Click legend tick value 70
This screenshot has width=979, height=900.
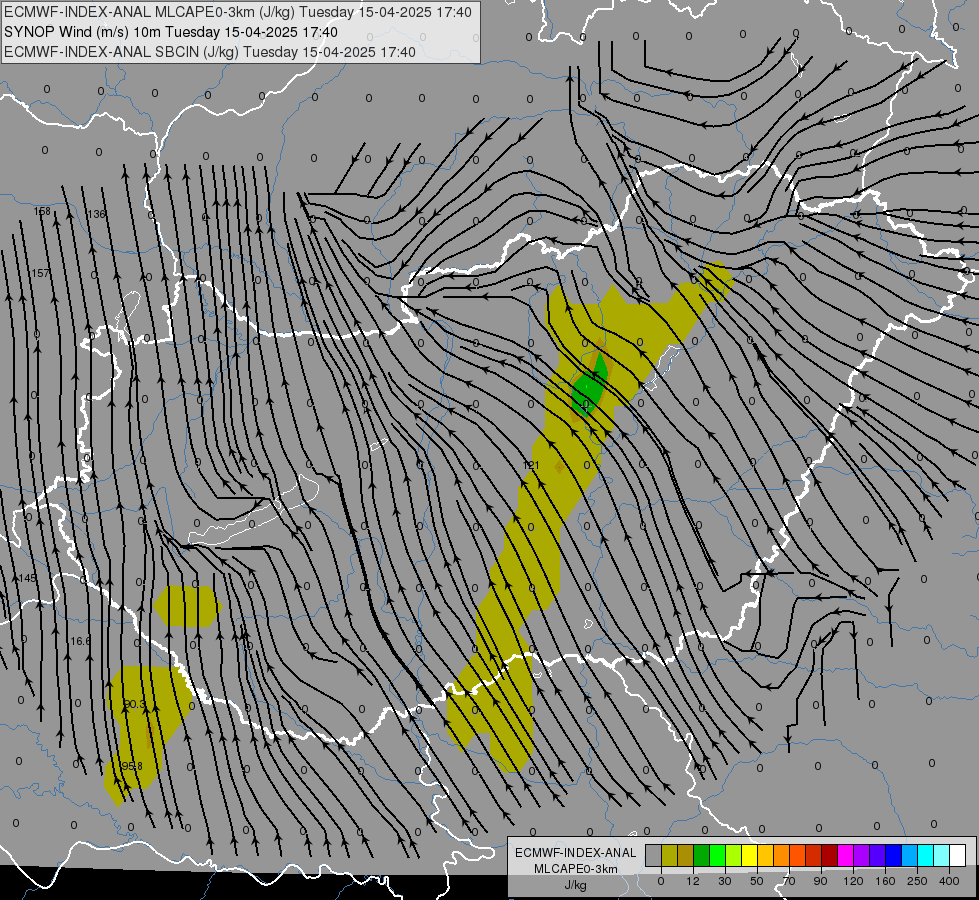pyautogui.click(x=789, y=881)
